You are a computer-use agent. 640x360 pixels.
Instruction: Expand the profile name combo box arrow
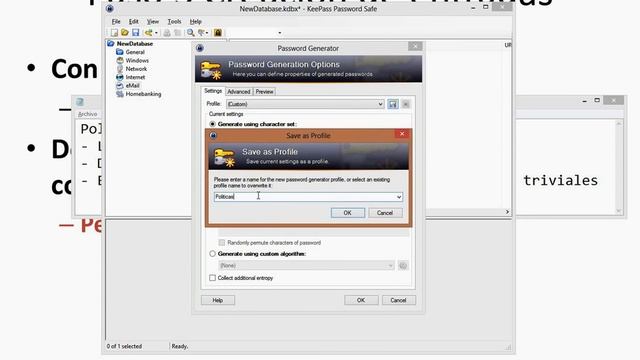tap(399, 197)
